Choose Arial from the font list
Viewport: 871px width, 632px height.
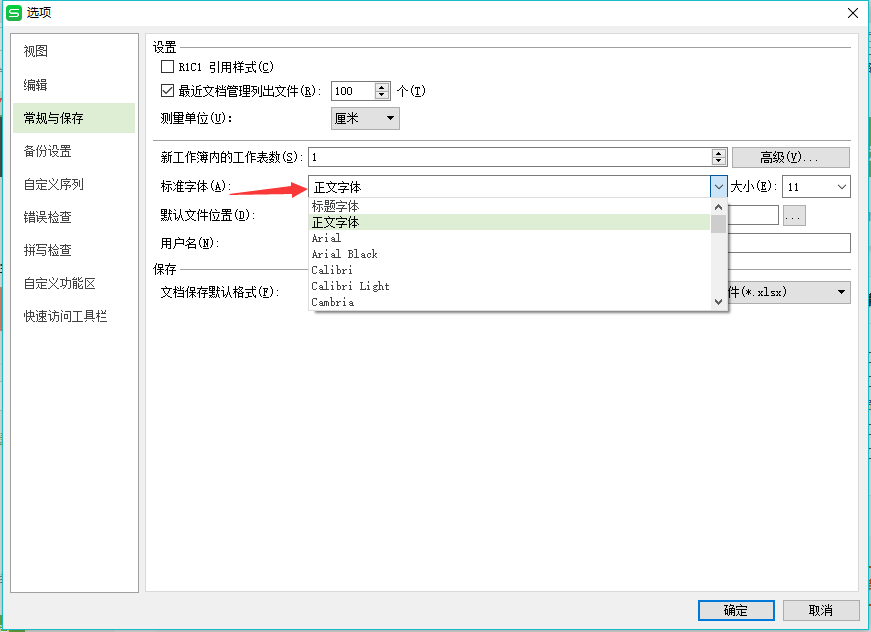coord(509,238)
